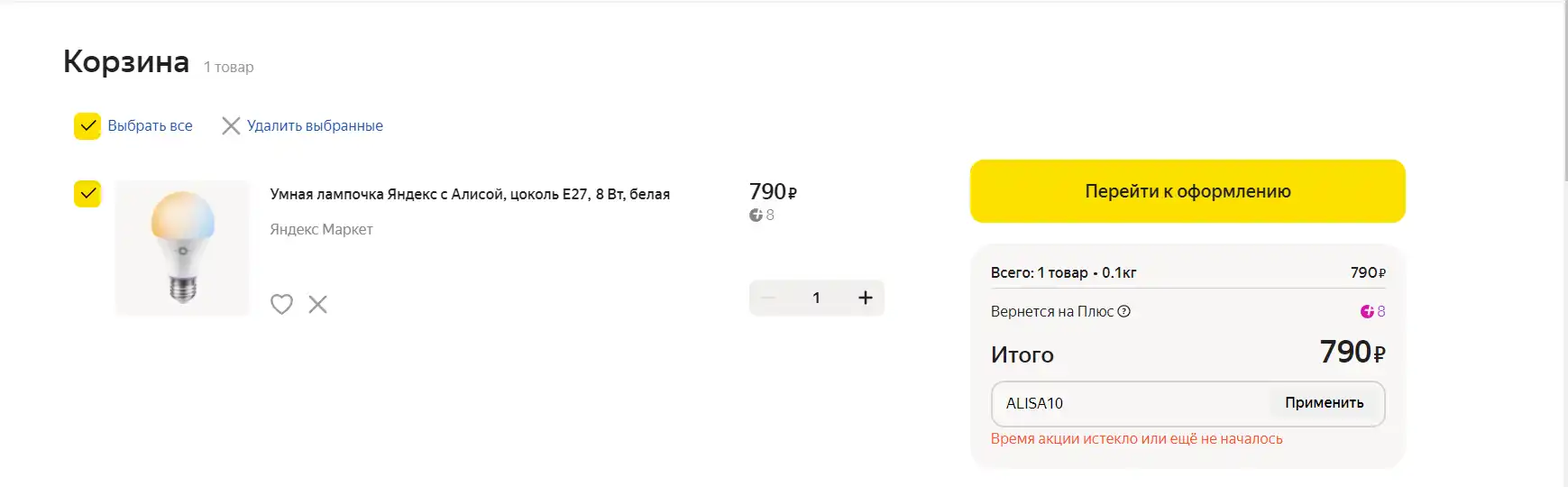Click the Яндекс Маркет seller name
Viewport: 1568px width, 487px height.
click(321, 229)
